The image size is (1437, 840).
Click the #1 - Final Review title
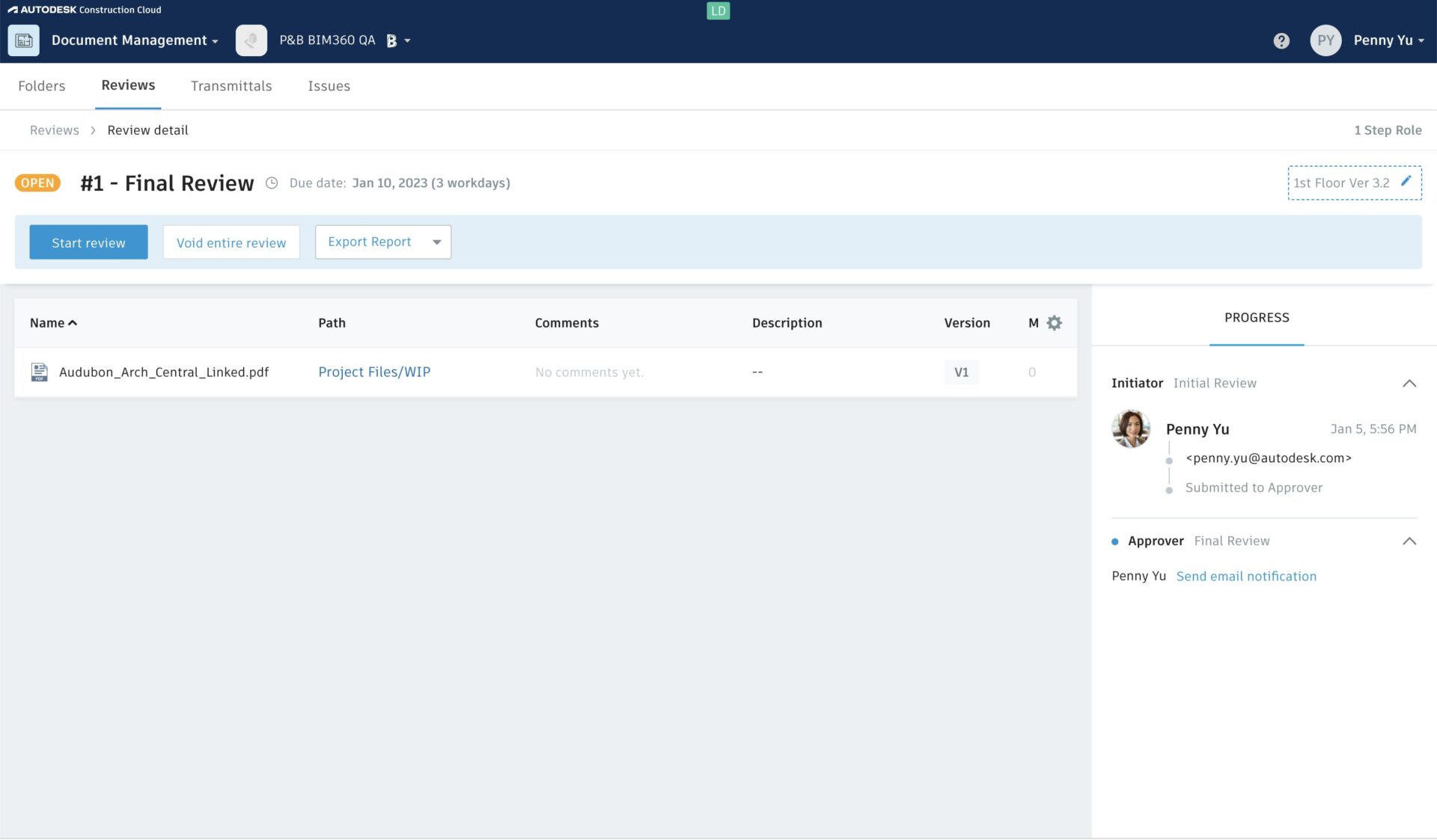point(167,183)
